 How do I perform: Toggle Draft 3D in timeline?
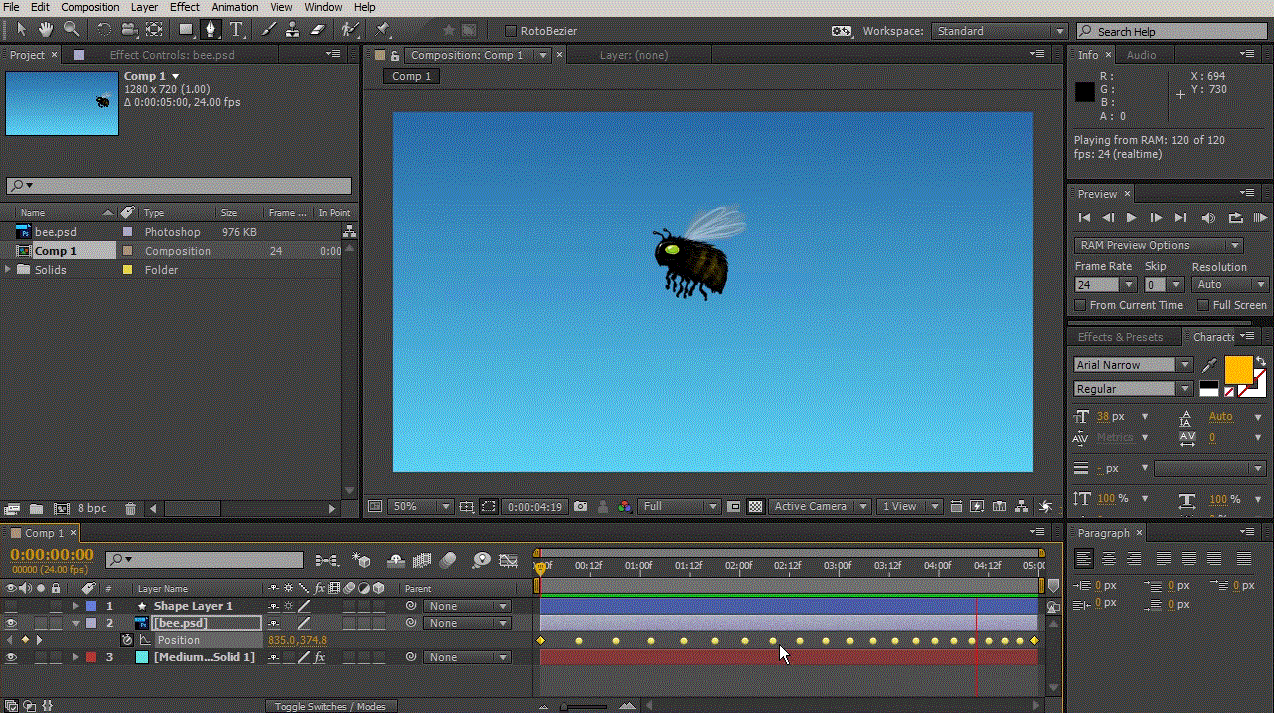[x=362, y=560]
